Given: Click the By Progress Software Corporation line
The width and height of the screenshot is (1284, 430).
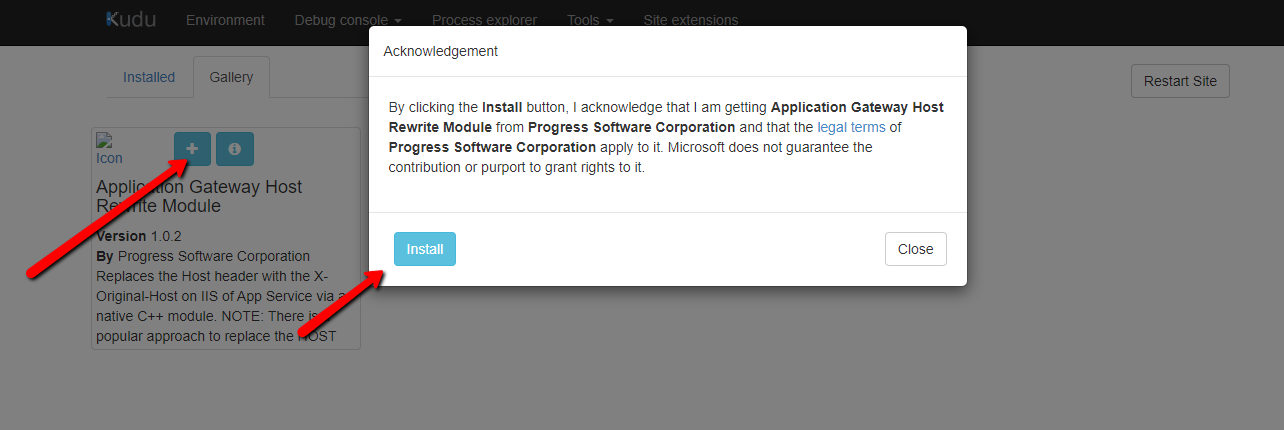Looking at the screenshot, I should (x=203, y=256).
